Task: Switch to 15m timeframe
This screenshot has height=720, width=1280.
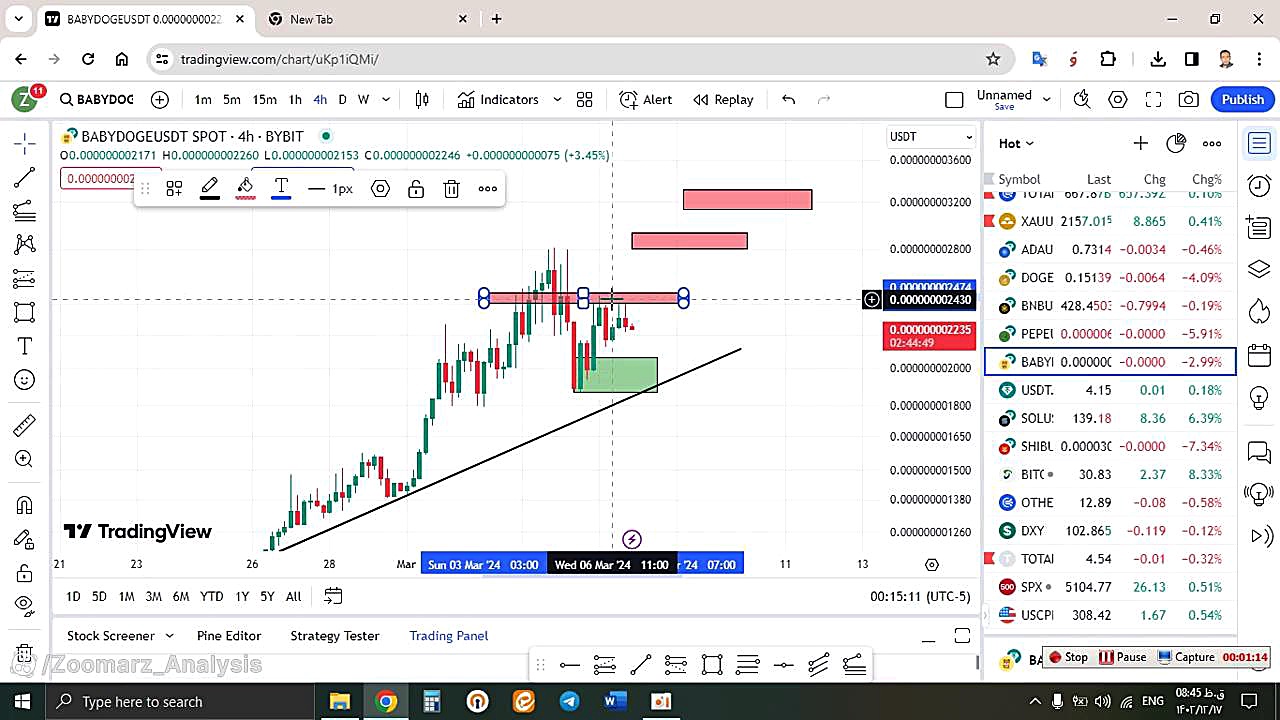Action: pyautogui.click(x=264, y=99)
